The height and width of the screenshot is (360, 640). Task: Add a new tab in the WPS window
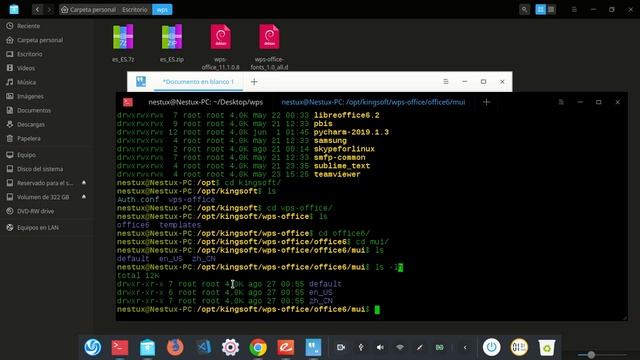tap(254, 82)
